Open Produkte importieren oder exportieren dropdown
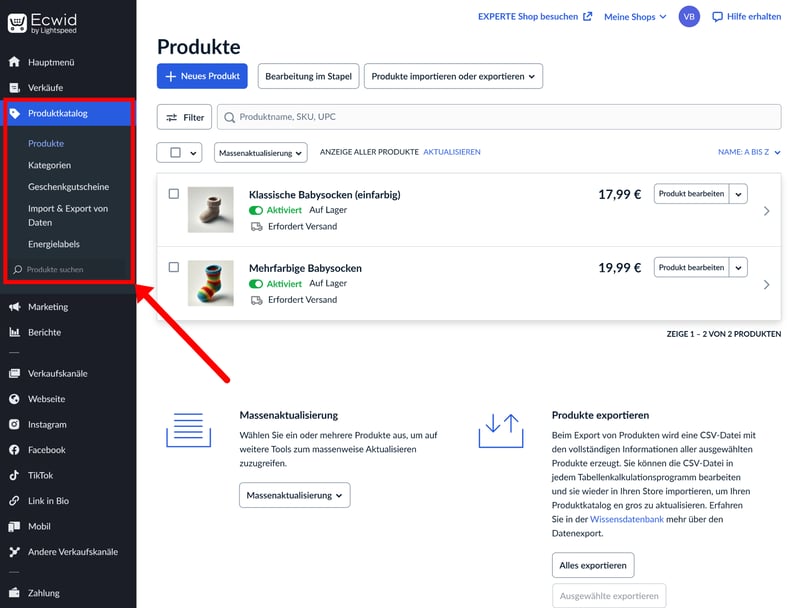Image resolution: width=800 pixels, height=608 pixels. [x=453, y=76]
